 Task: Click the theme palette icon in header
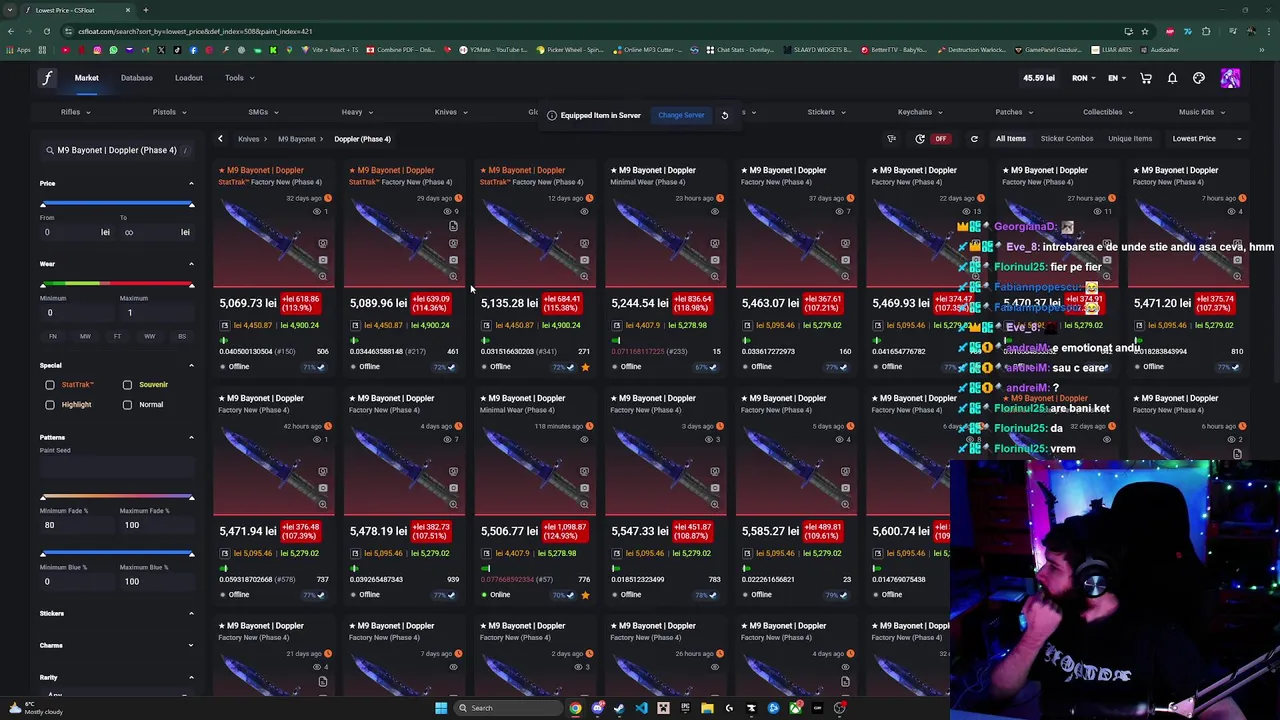click(1199, 78)
